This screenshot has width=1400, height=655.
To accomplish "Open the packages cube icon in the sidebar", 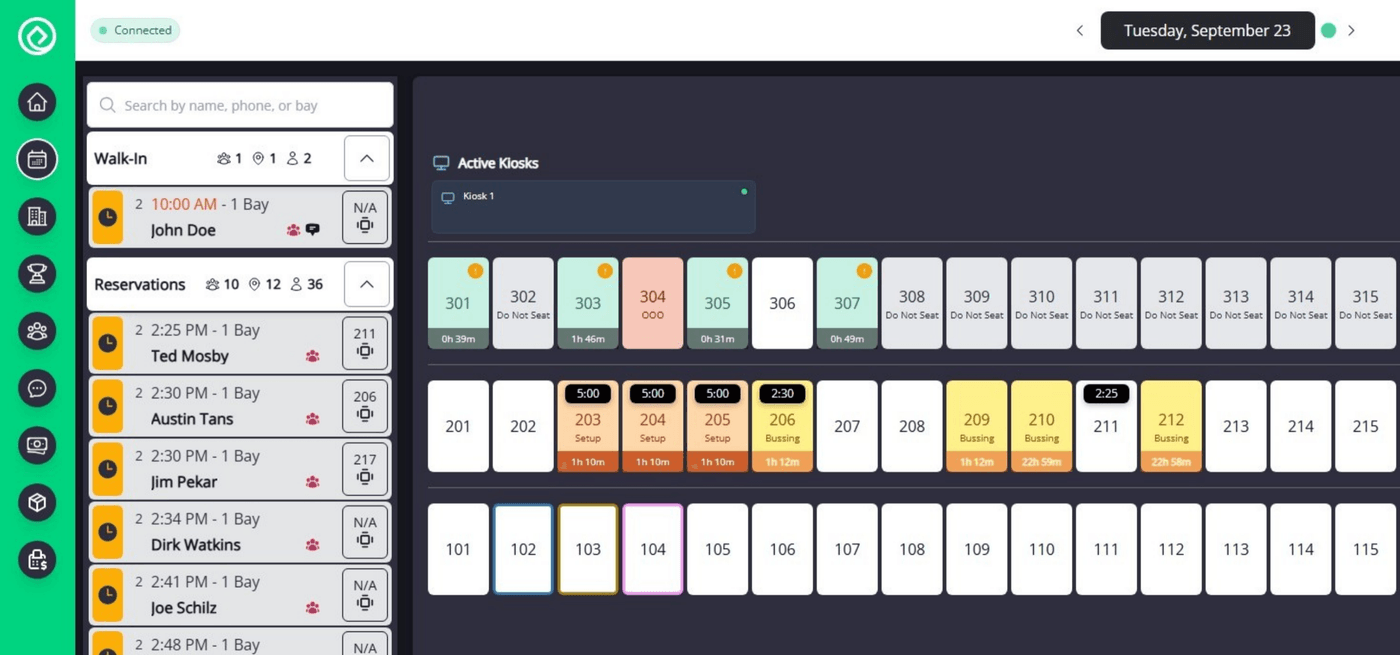I will tap(37, 502).
